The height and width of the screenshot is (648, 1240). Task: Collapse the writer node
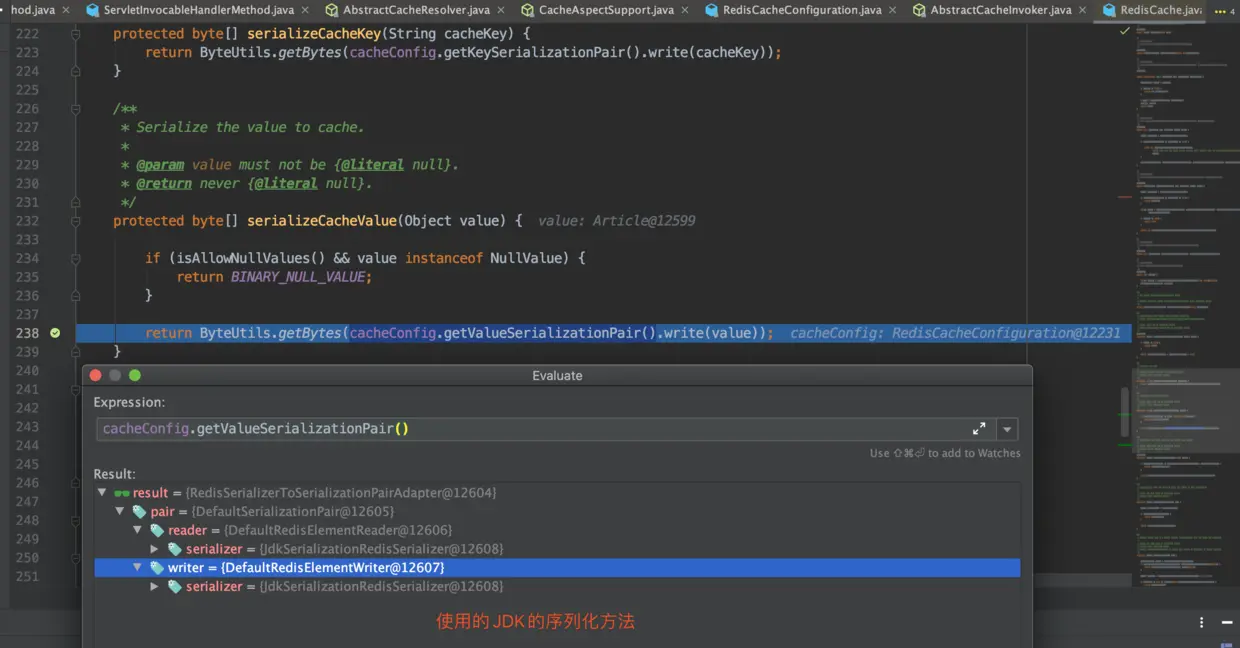pos(138,568)
